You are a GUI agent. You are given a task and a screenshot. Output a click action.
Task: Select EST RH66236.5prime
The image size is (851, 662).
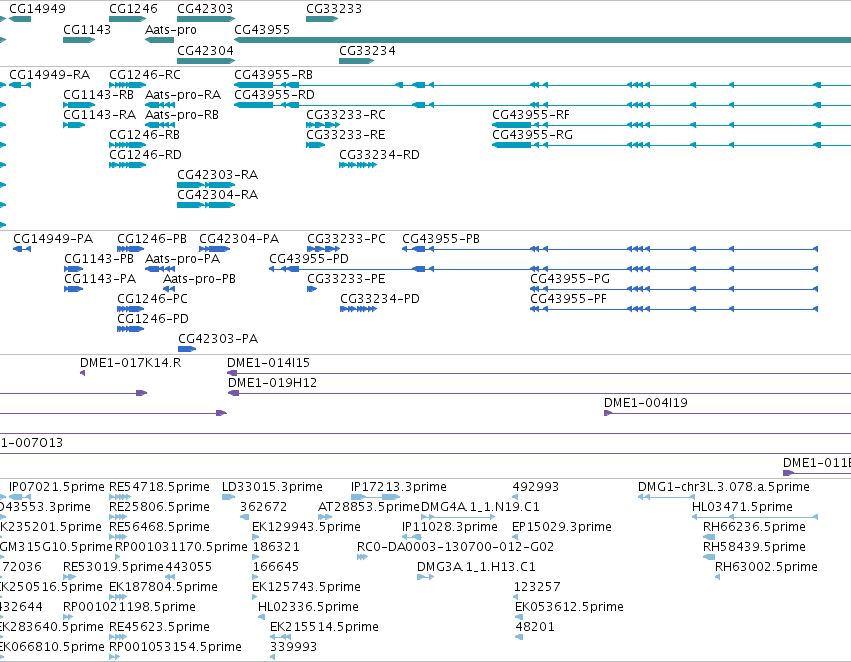(x=754, y=527)
